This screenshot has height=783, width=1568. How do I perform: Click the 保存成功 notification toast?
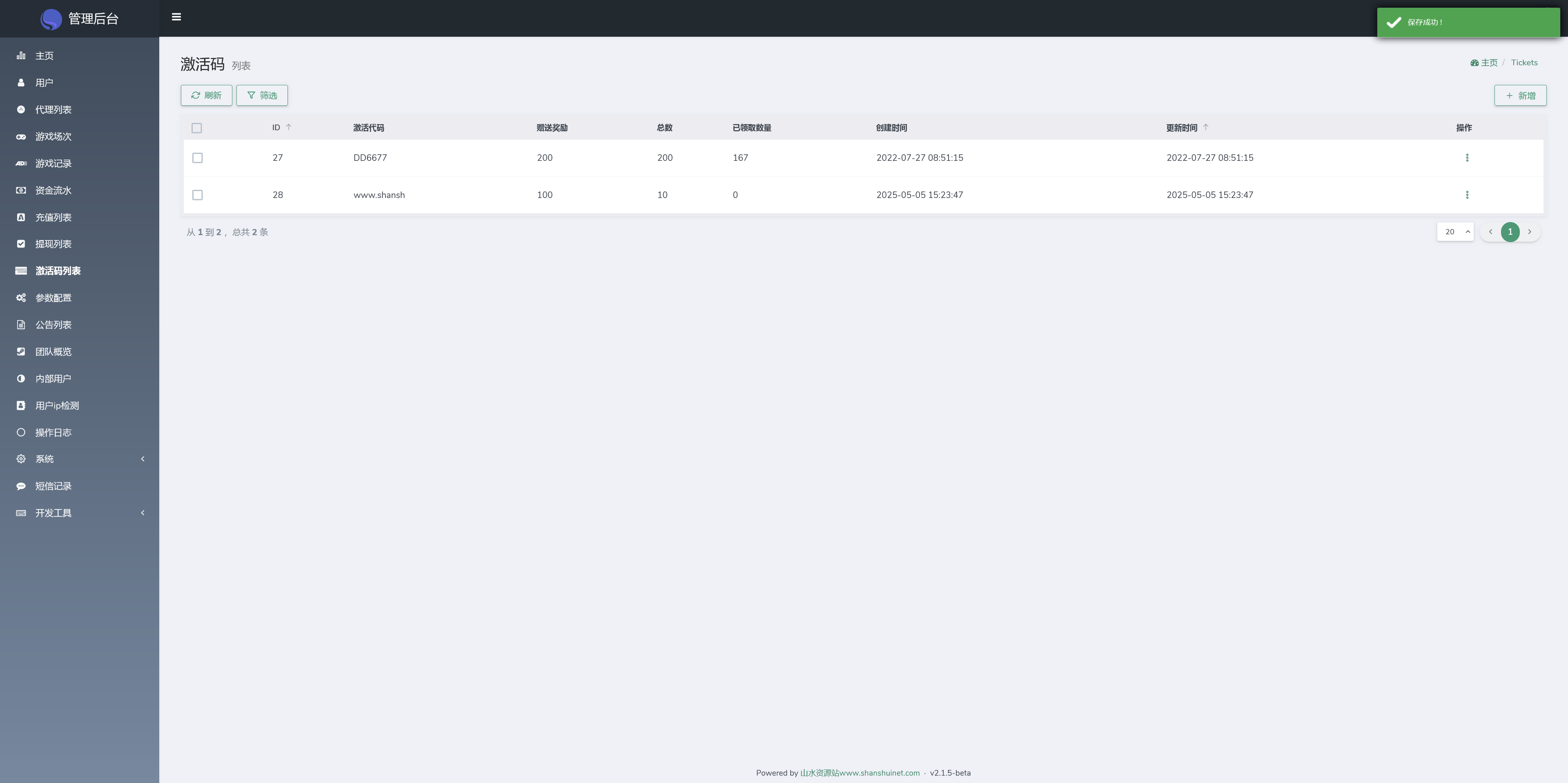coord(1468,22)
